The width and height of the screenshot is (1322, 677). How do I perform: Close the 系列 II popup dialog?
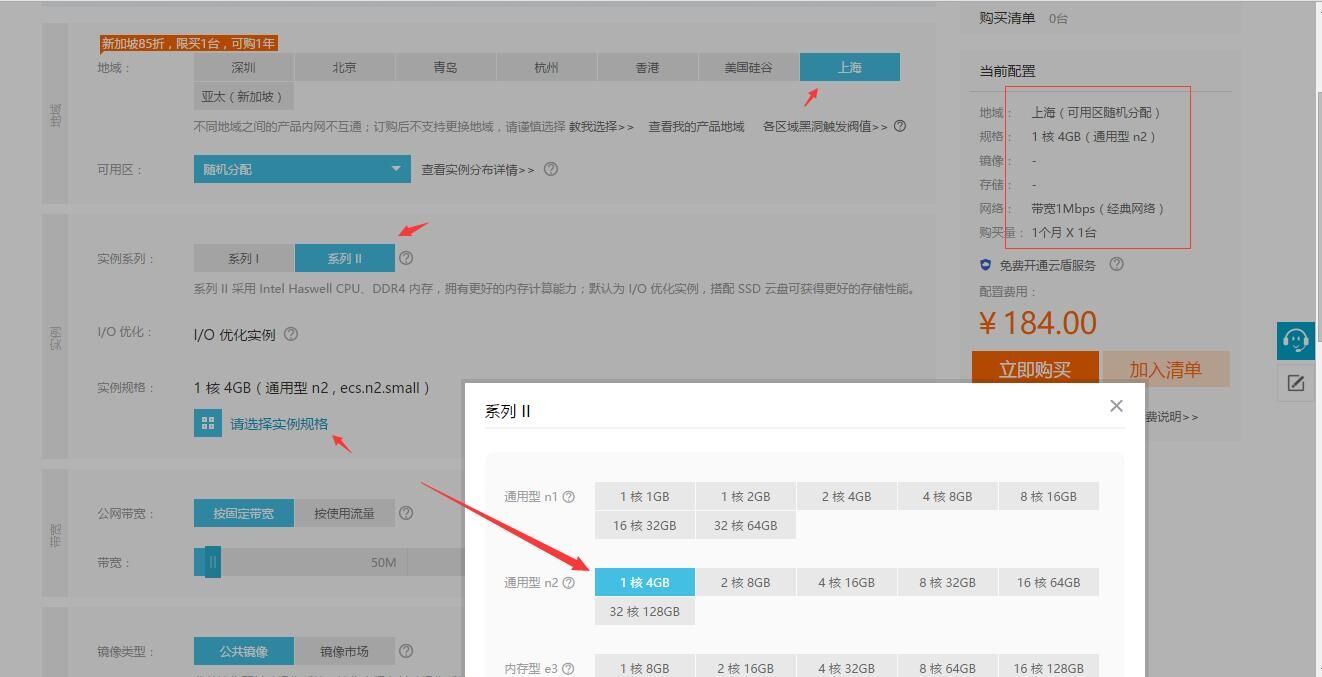tap(1116, 406)
